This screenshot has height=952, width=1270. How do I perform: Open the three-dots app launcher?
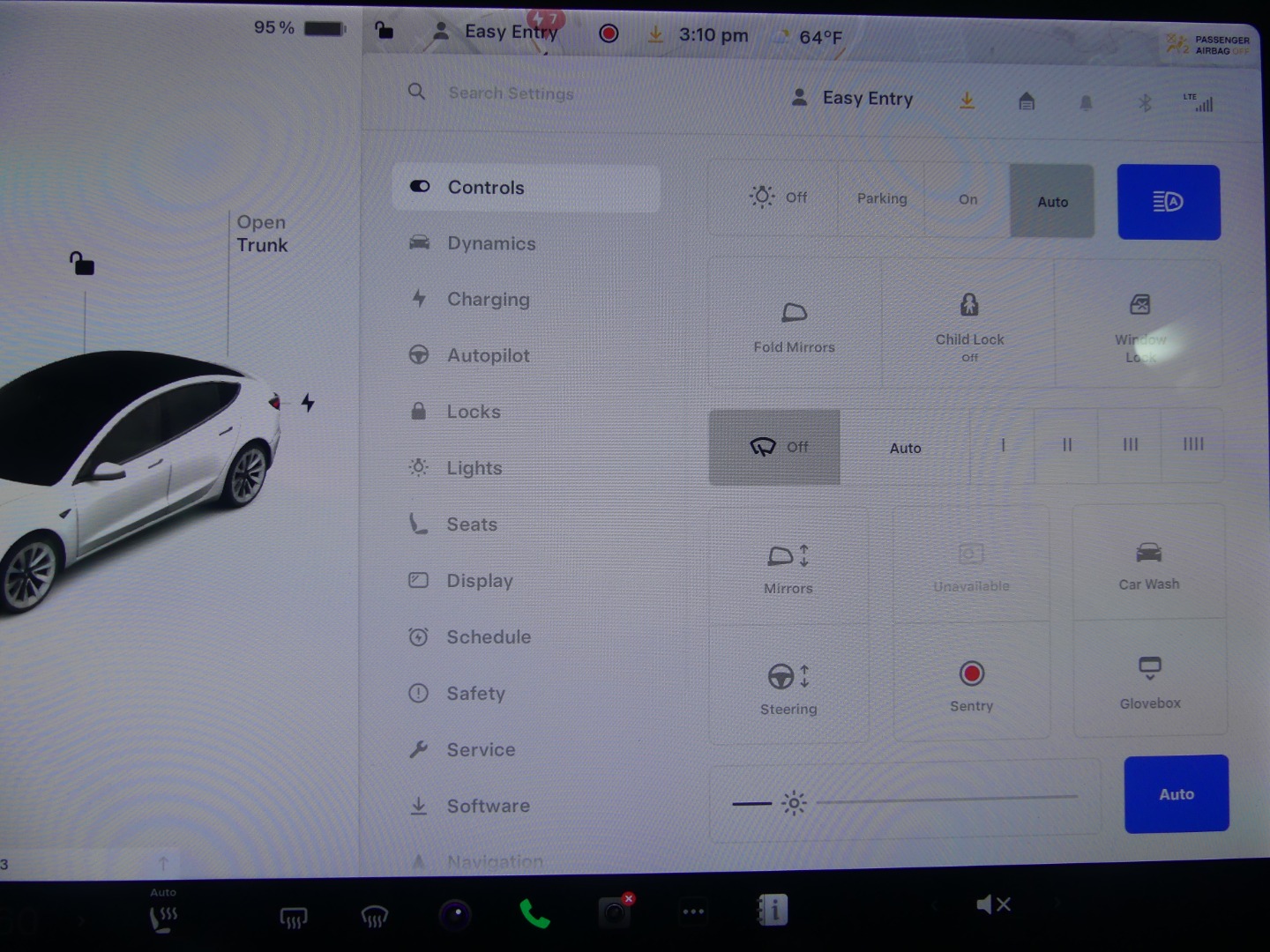click(x=693, y=911)
